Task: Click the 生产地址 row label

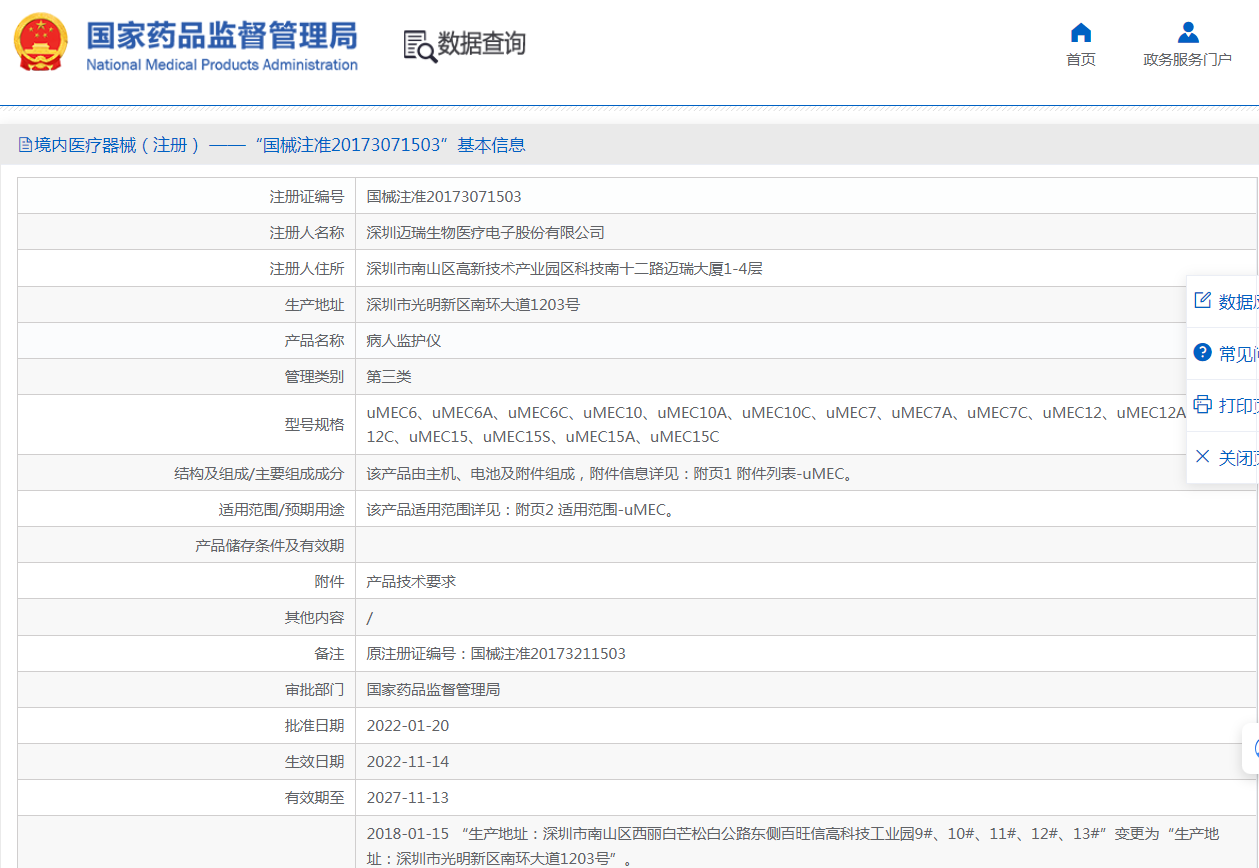Action: 314,305
